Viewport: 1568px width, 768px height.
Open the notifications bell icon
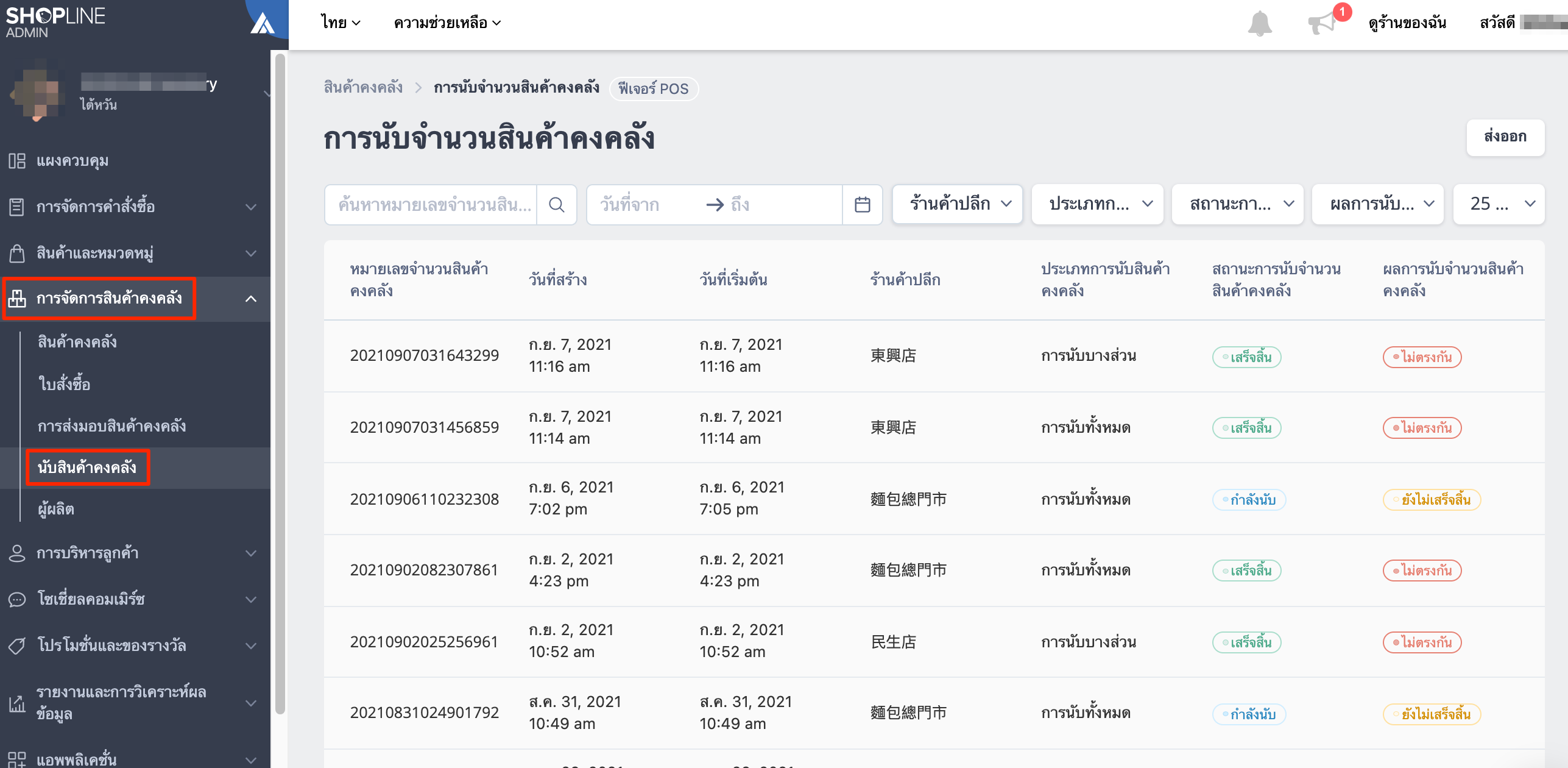(1260, 23)
